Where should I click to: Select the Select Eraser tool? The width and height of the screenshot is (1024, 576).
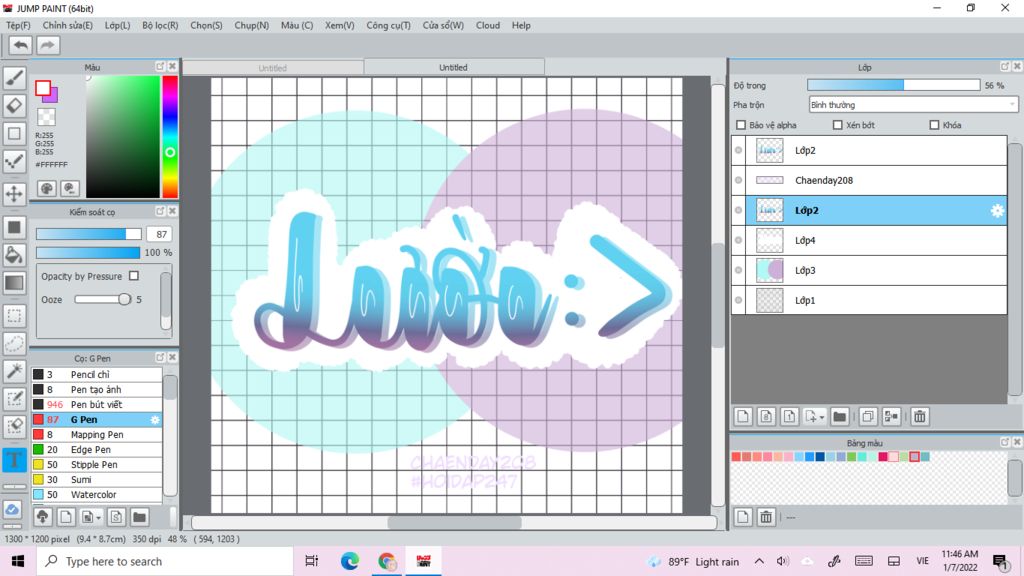14,426
